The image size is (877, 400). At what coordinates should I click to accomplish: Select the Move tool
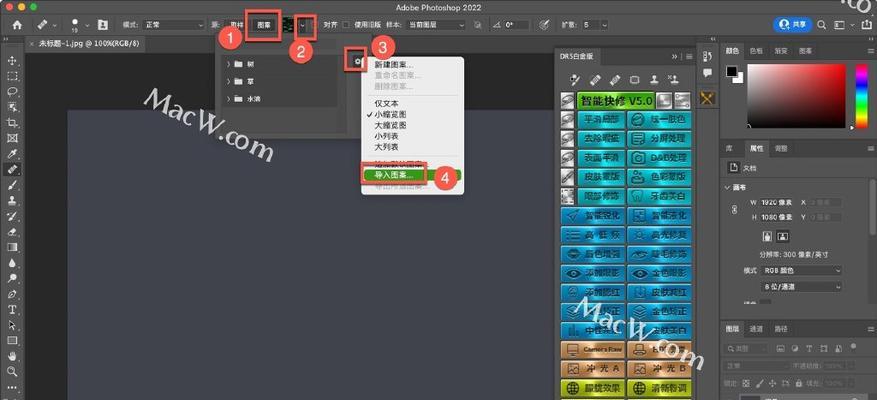12,60
